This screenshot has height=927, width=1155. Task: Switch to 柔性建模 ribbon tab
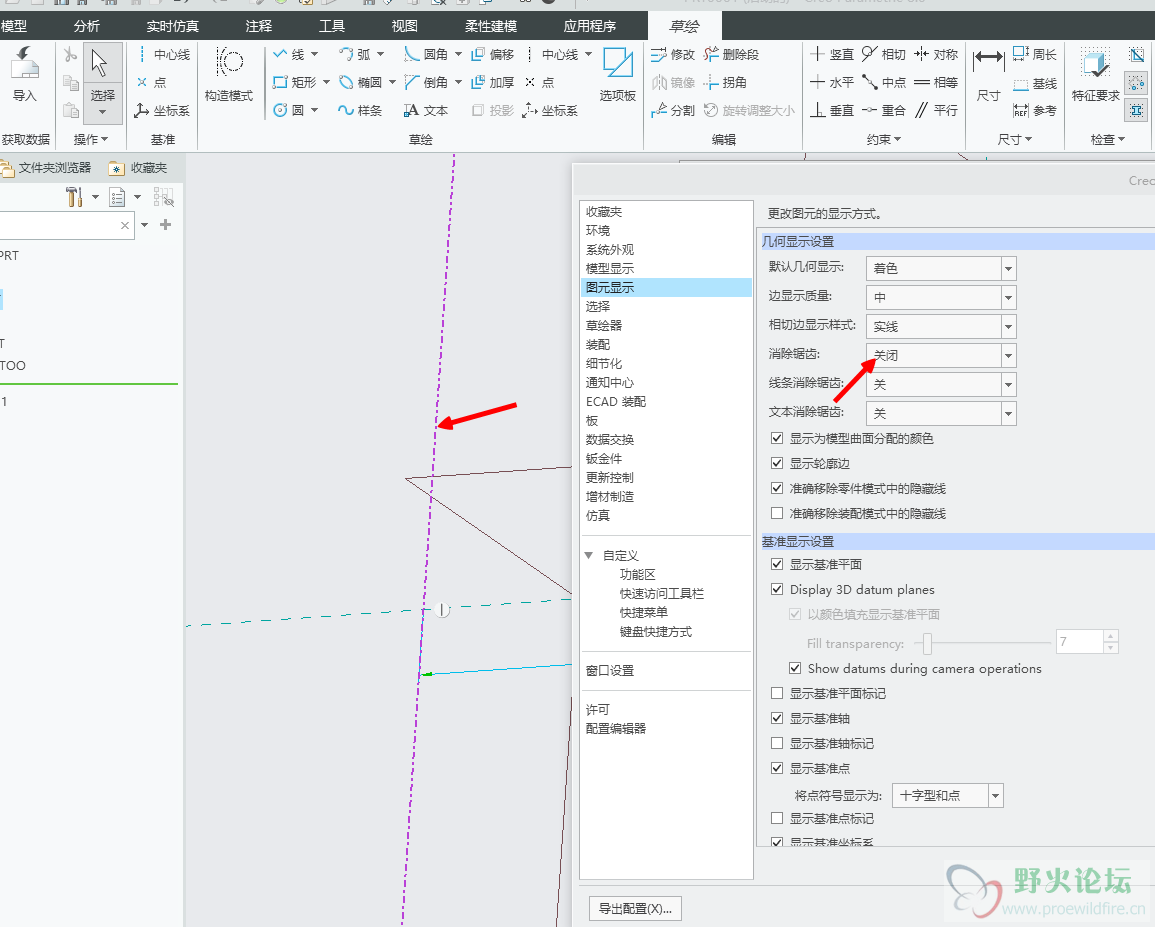pyautogui.click(x=491, y=26)
